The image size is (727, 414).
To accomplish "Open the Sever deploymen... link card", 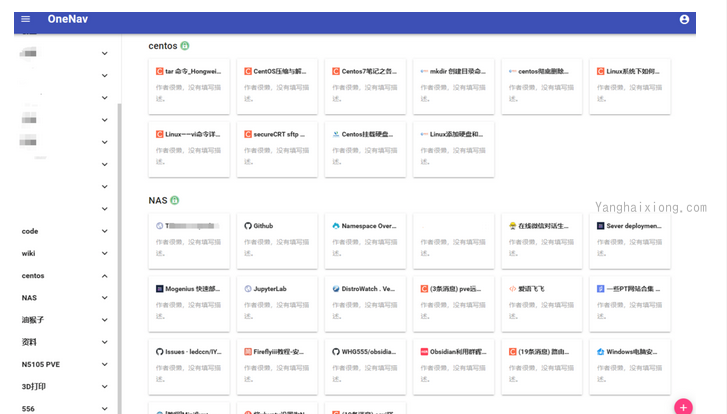I will pyautogui.click(x=630, y=241).
